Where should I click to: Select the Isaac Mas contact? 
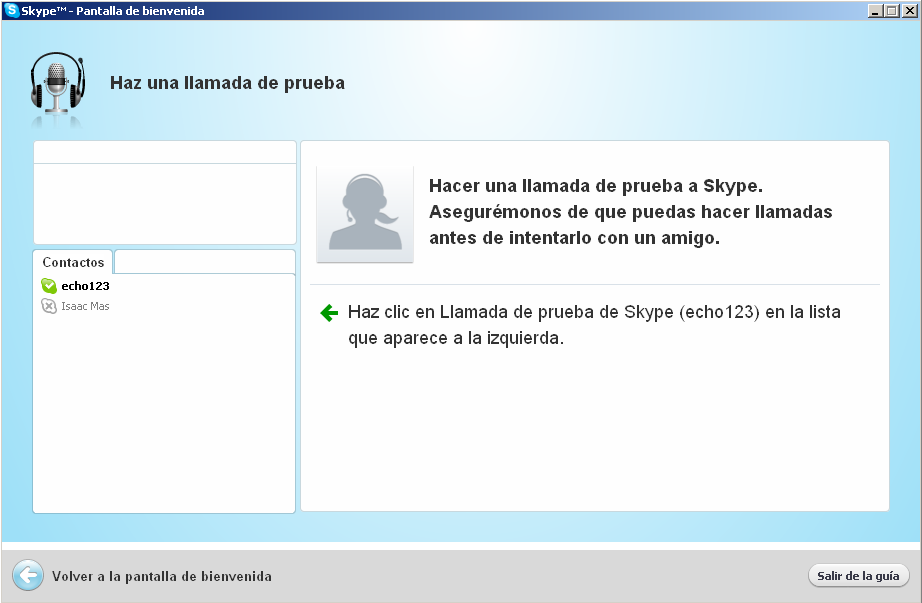(85, 306)
